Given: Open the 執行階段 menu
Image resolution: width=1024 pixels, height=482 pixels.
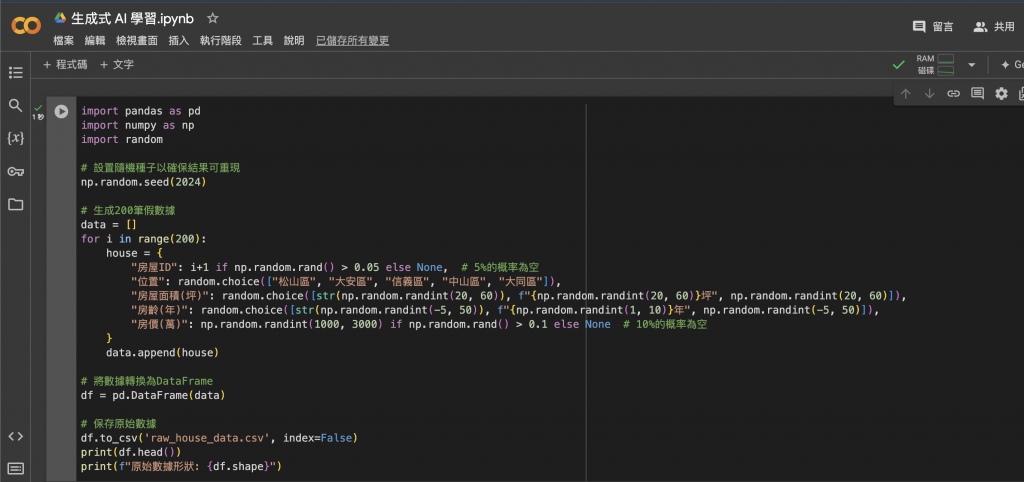Looking at the screenshot, I should point(221,40).
